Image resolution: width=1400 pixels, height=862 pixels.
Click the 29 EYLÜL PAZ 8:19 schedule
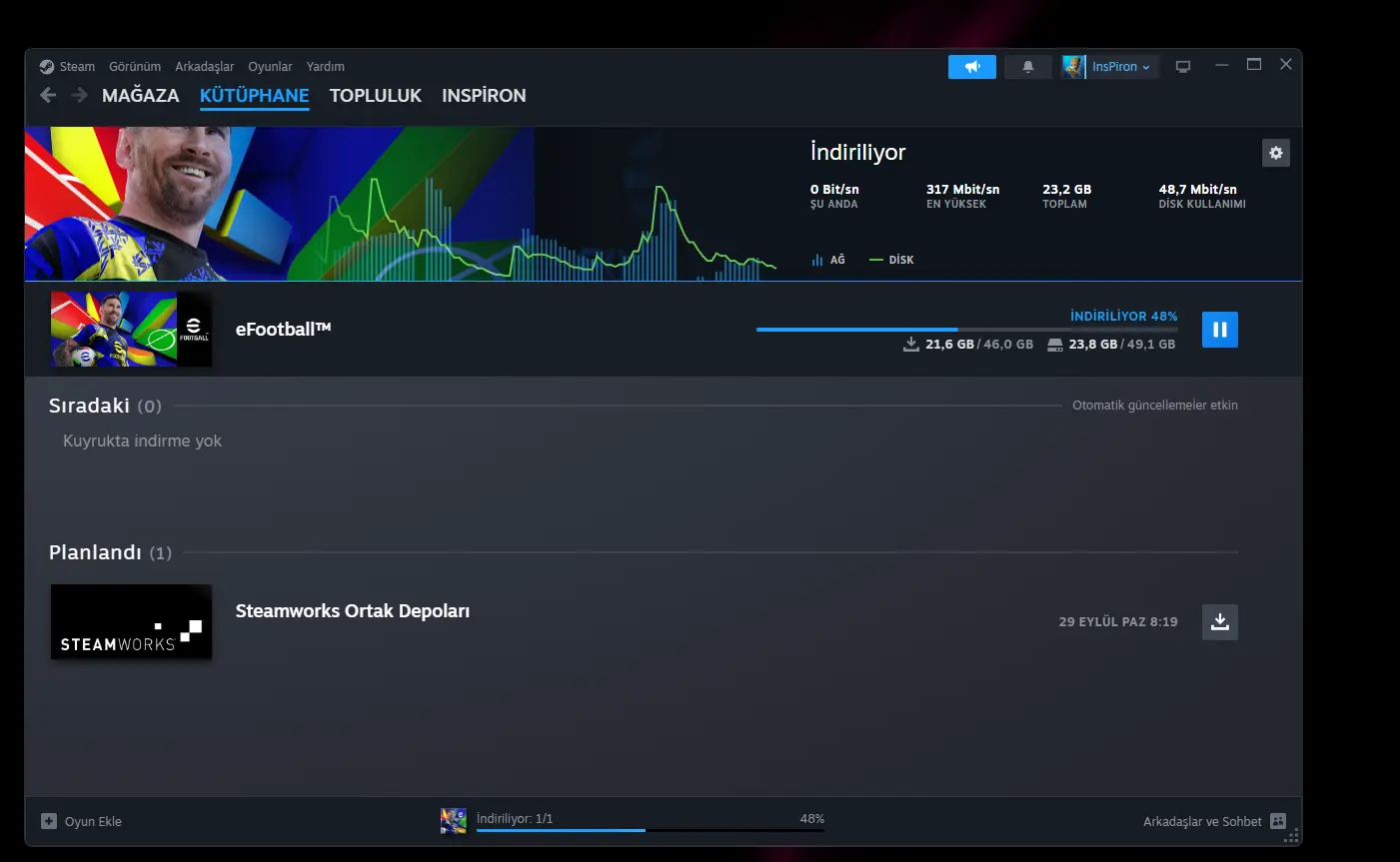[1118, 621]
